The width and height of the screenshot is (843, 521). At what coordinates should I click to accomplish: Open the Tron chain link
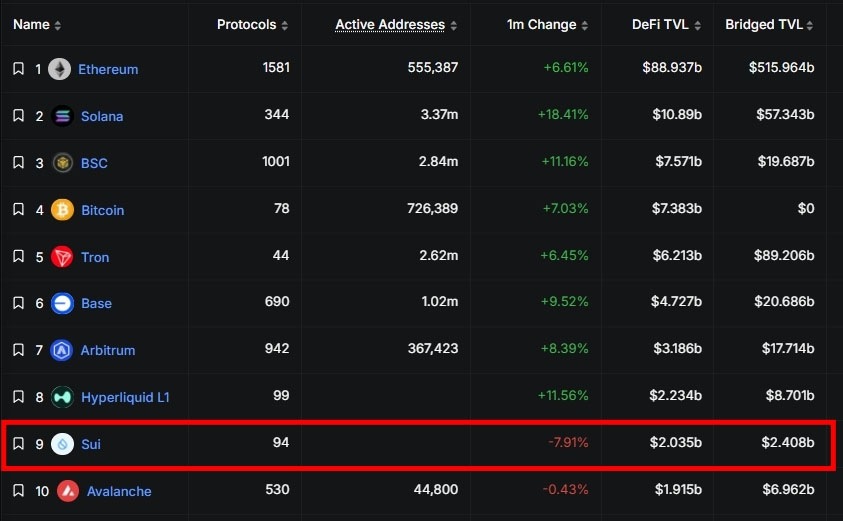pos(95,257)
